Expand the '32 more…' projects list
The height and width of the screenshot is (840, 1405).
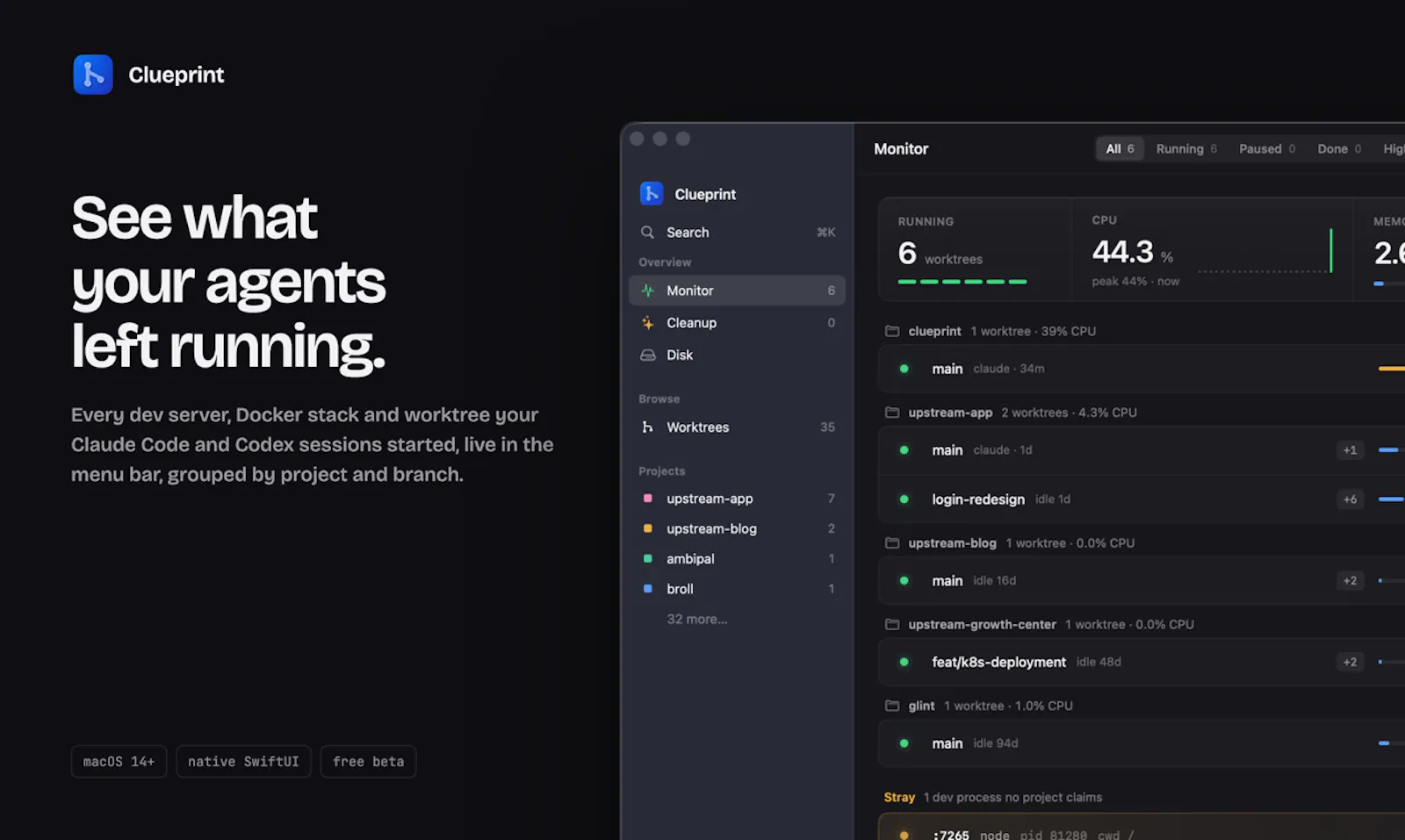tap(697, 619)
